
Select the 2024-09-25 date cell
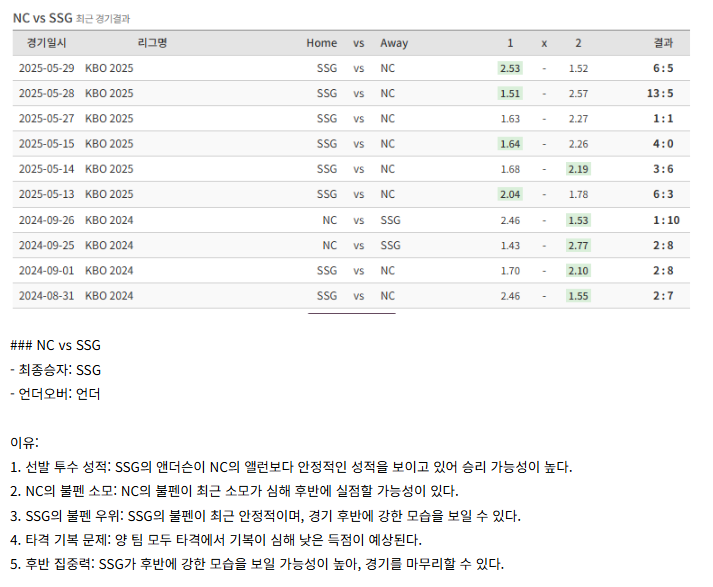[46, 246]
